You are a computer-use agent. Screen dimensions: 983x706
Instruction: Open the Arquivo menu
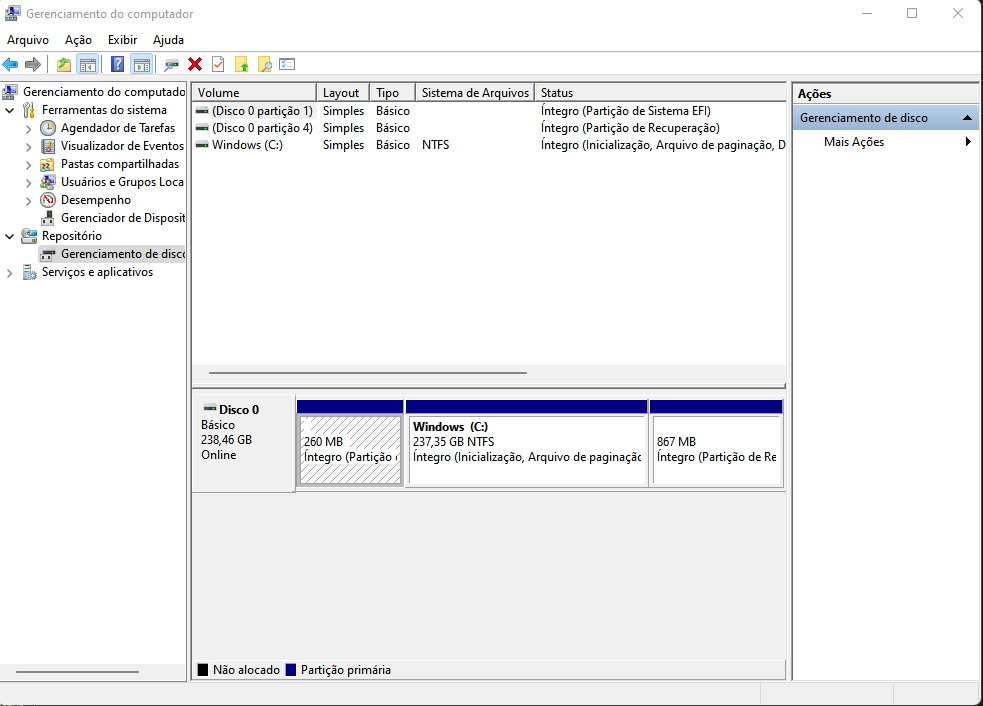tap(28, 40)
